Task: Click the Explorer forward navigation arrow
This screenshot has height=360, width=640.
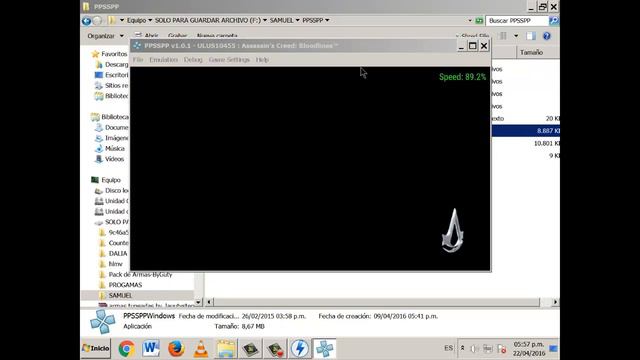Action: point(97,20)
